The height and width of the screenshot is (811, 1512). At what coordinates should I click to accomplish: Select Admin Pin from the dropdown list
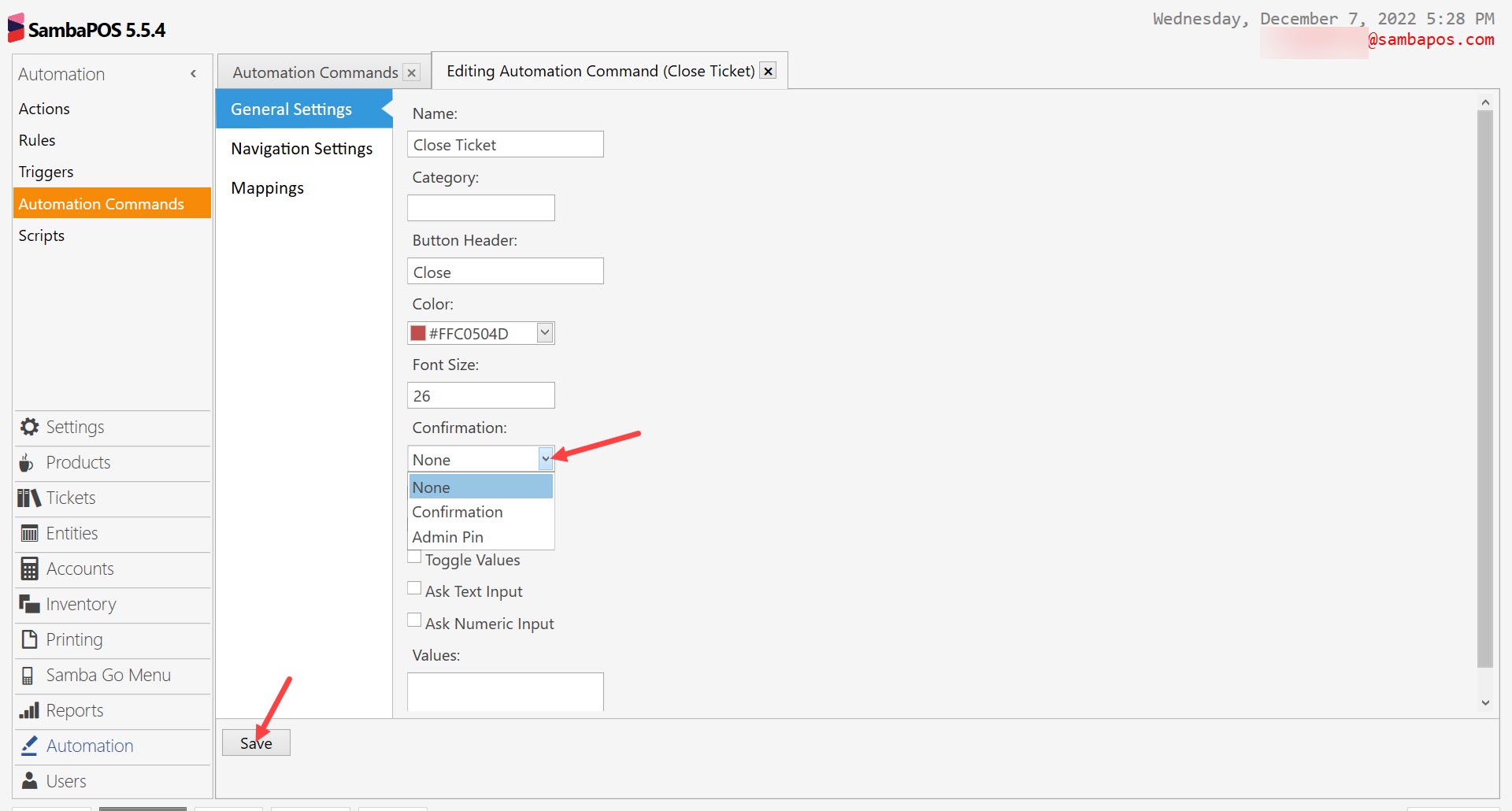coord(447,536)
